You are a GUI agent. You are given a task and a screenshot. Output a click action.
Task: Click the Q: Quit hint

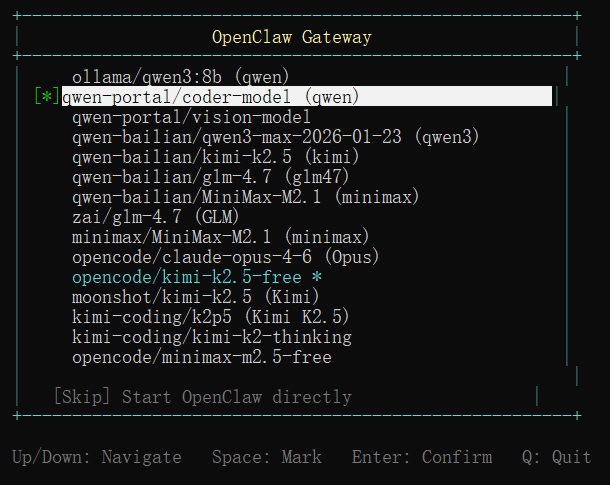point(557,457)
